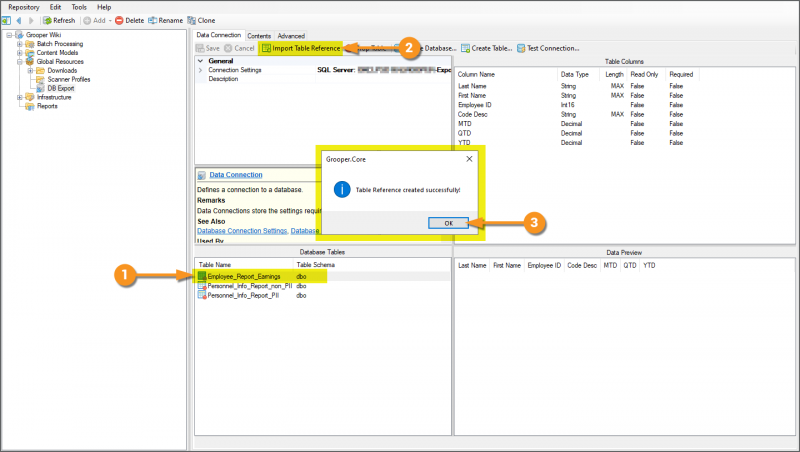800x452 pixels.
Task: Click the Create Table button
Action: (486, 48)
